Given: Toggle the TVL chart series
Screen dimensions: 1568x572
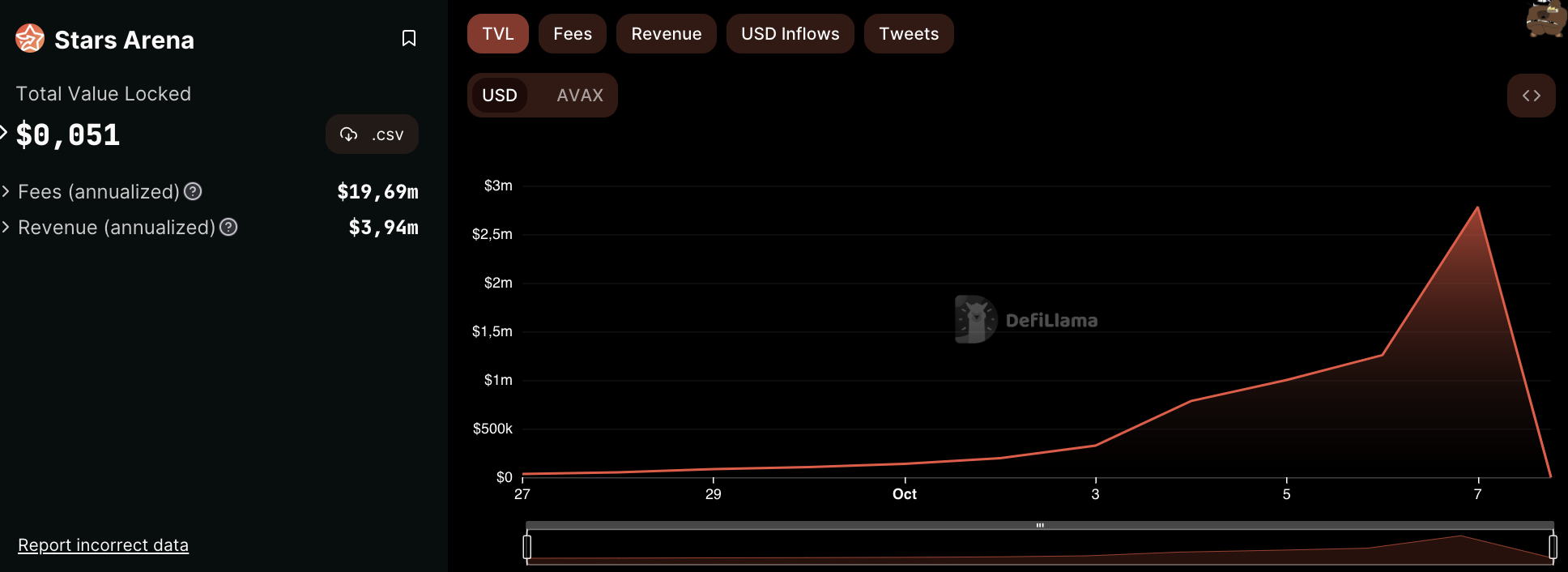Looking at the screenshot, I should click(498, 34).
